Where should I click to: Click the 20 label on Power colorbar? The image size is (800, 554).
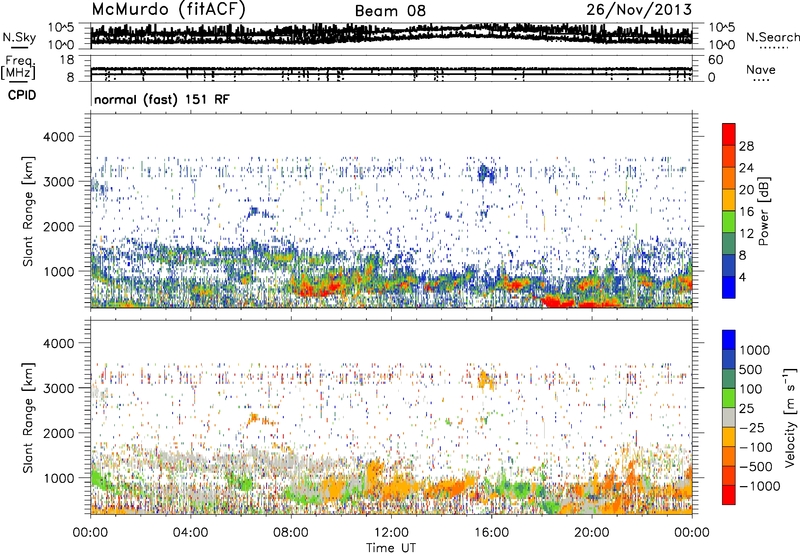click(746, 190)
